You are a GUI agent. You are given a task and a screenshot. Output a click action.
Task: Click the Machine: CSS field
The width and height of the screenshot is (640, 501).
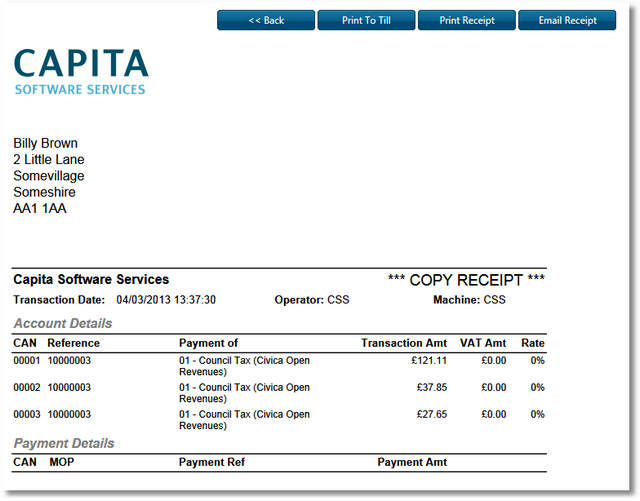pos(469,300)
